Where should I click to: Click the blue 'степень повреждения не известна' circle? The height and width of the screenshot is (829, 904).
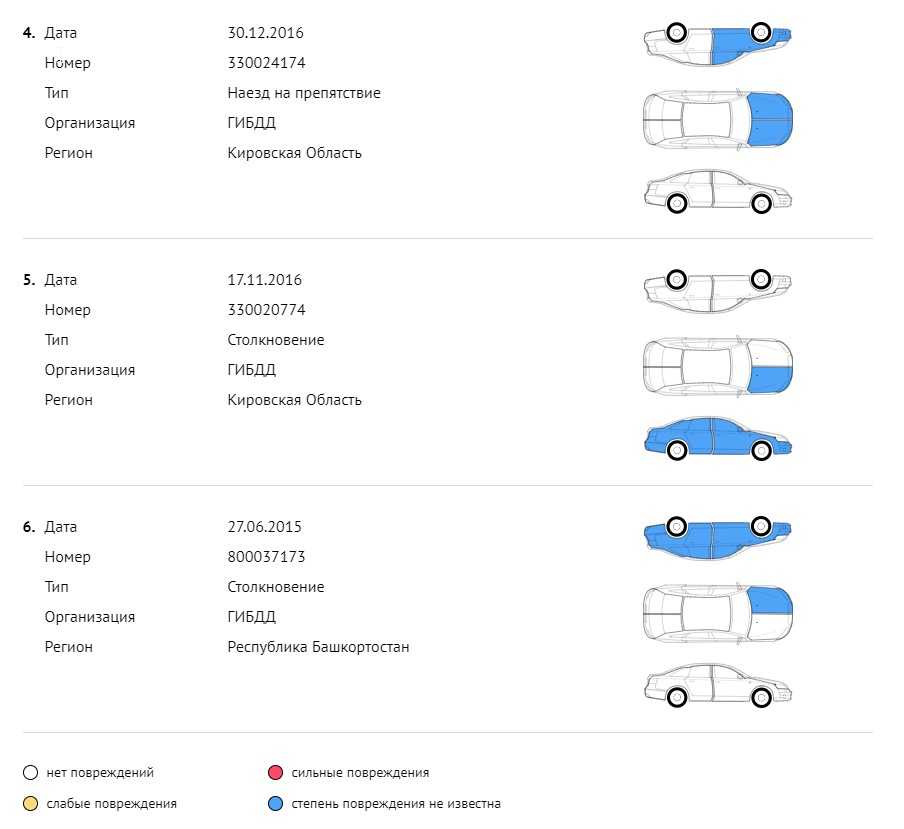click(276, 804)
